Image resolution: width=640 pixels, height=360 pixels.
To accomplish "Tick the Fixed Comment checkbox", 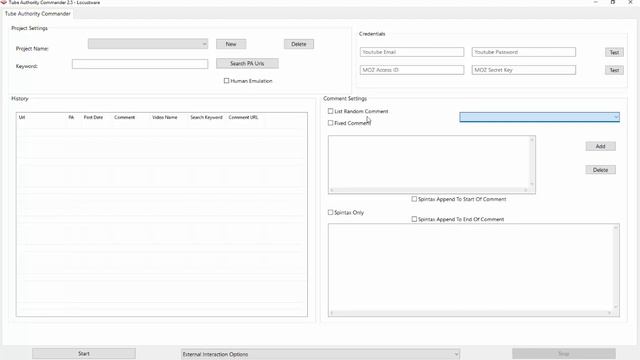I will pos(331,123).
